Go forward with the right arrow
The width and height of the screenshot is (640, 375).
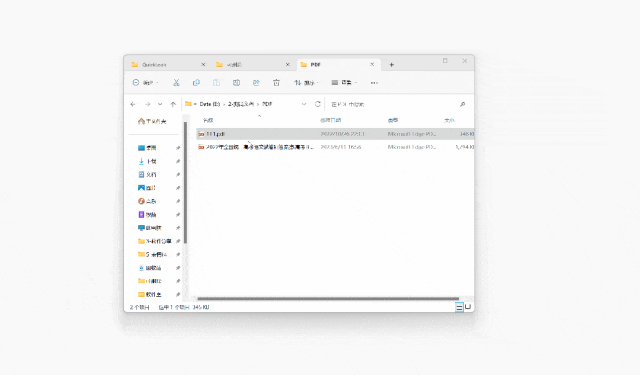[147, 104]
